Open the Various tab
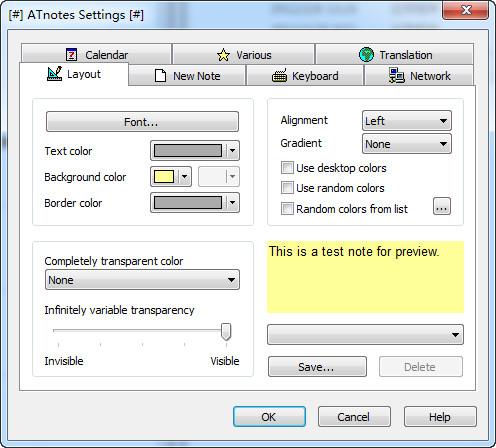The width and height of the screenshot is (496, 448). [x=244, y=54]
